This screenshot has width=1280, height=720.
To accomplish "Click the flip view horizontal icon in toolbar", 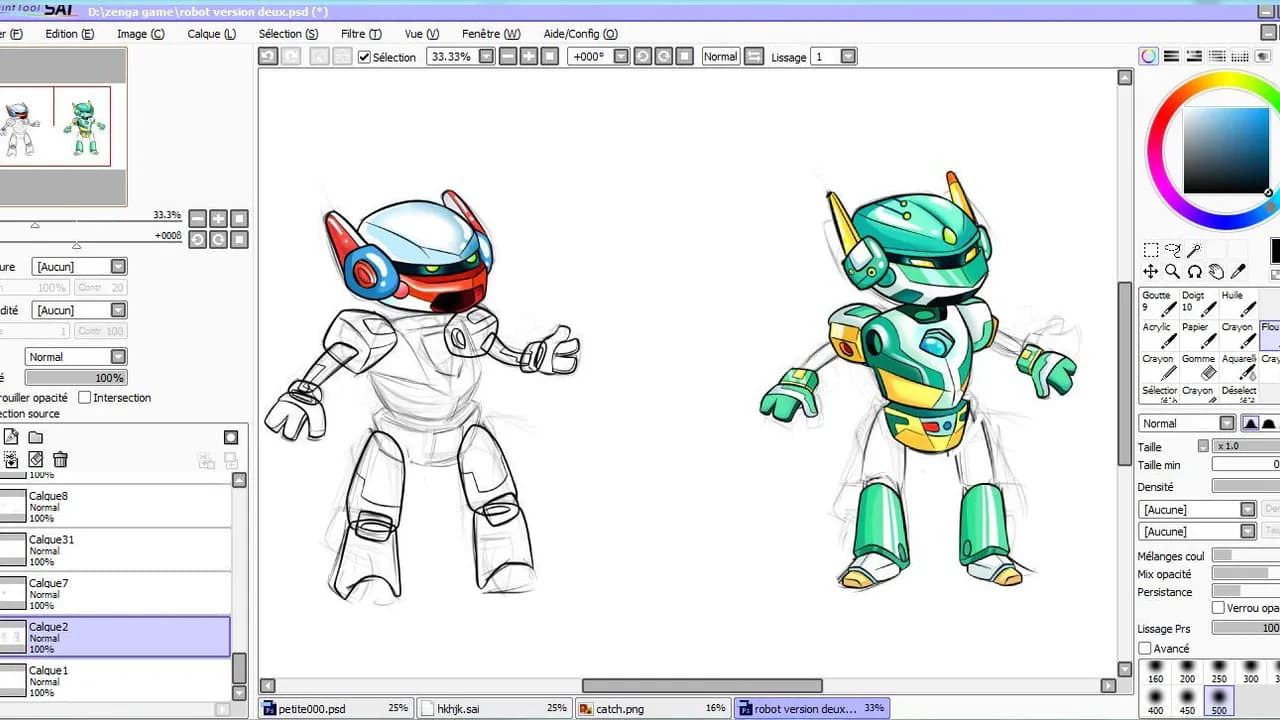I will click(754, 57).
